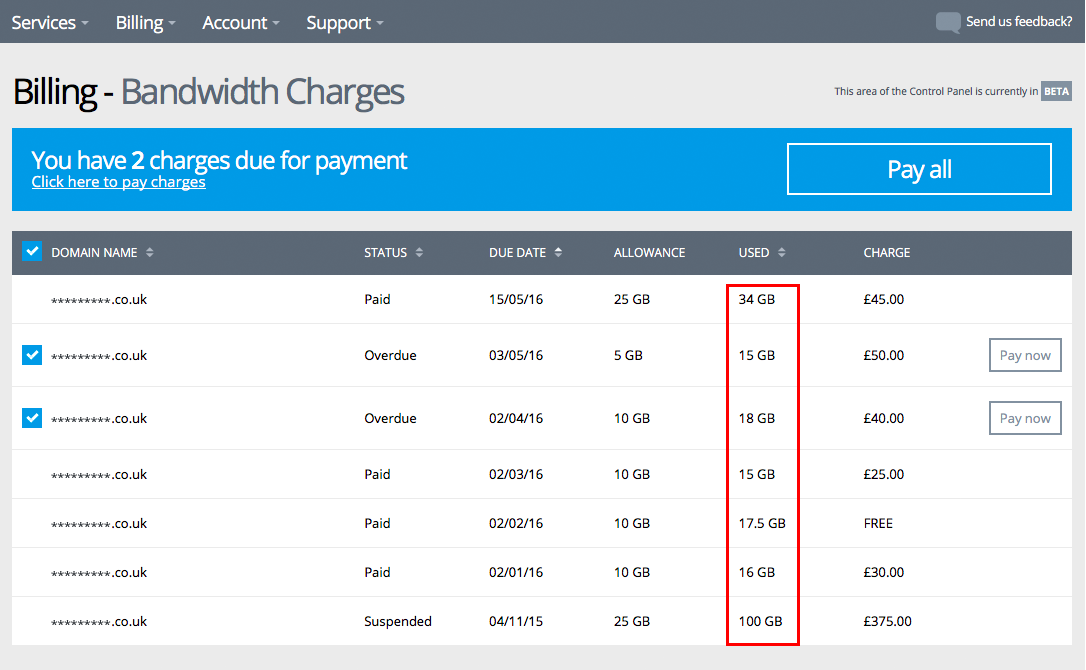Sort the table by Domain Name arrows

coord(150,253)
